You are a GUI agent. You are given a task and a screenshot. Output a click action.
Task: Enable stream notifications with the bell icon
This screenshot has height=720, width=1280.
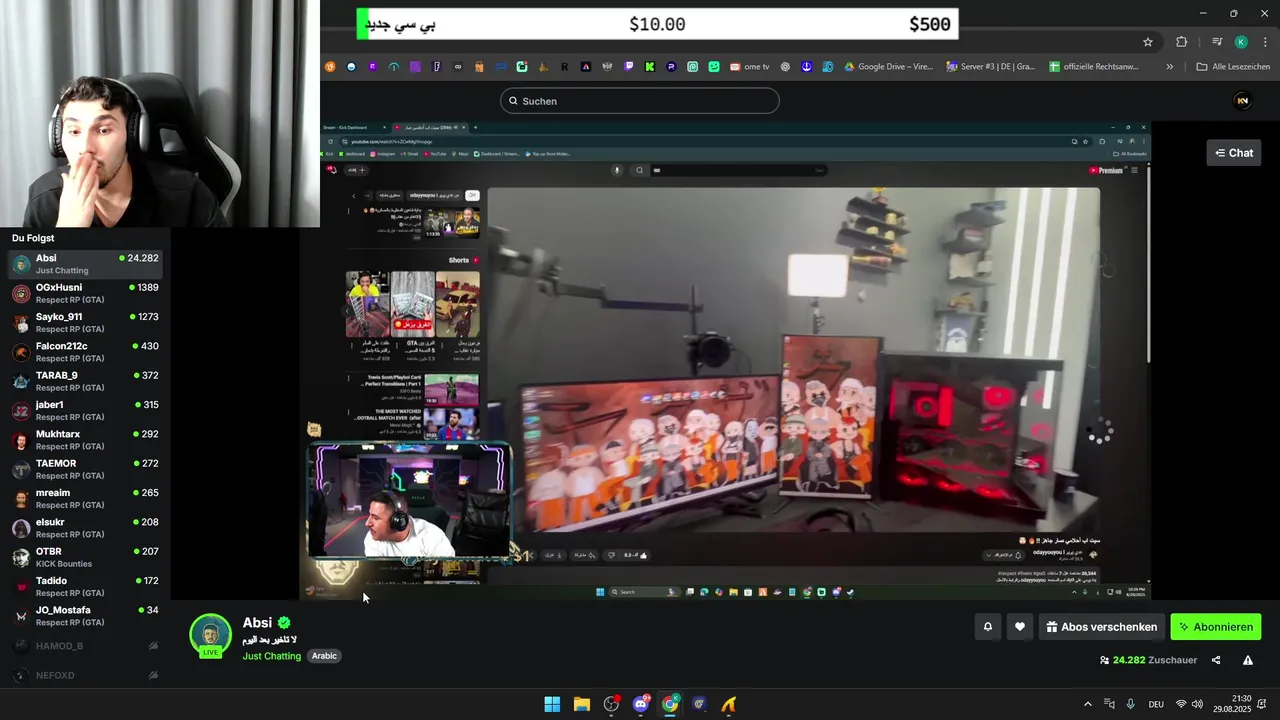987,627
